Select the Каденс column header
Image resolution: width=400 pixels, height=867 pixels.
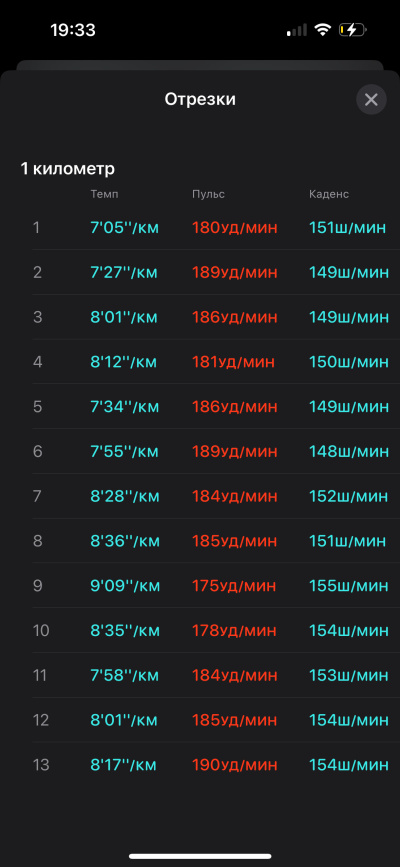(x=329, y=194)
